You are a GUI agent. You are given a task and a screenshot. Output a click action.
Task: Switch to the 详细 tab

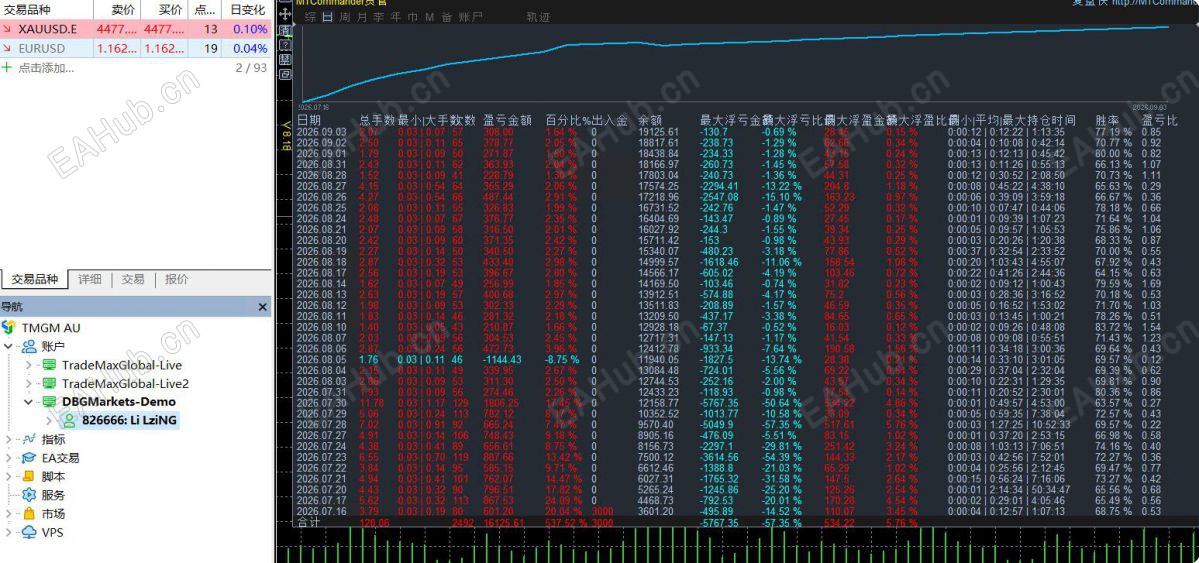89,279
